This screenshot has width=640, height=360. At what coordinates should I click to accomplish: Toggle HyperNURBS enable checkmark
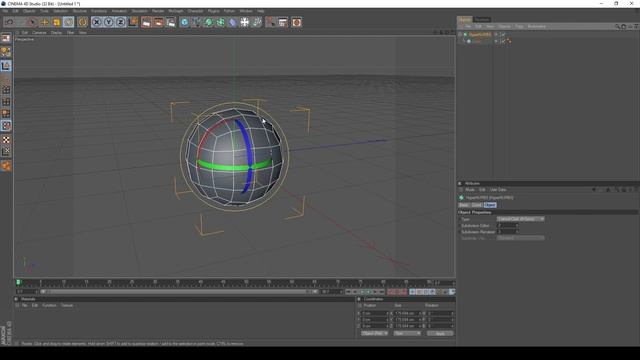coord(503,35)
